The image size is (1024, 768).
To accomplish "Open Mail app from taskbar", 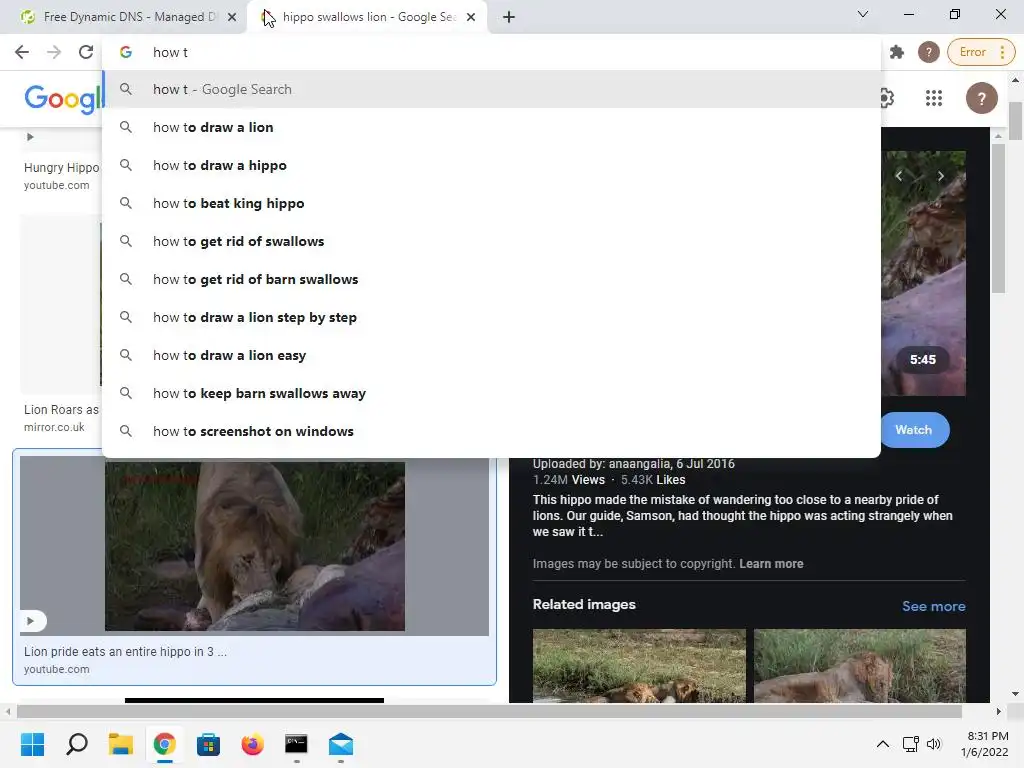I will 341,744.
